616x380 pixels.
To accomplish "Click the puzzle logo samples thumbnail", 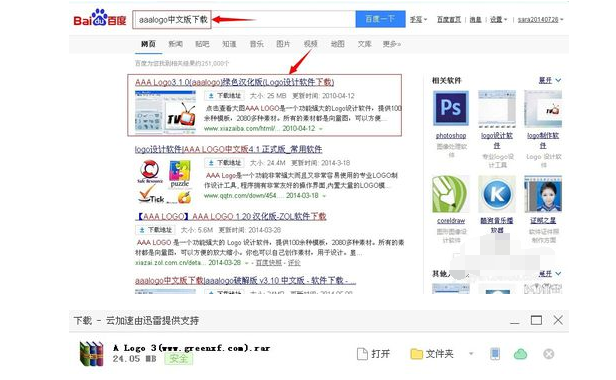I will [165, 182].
